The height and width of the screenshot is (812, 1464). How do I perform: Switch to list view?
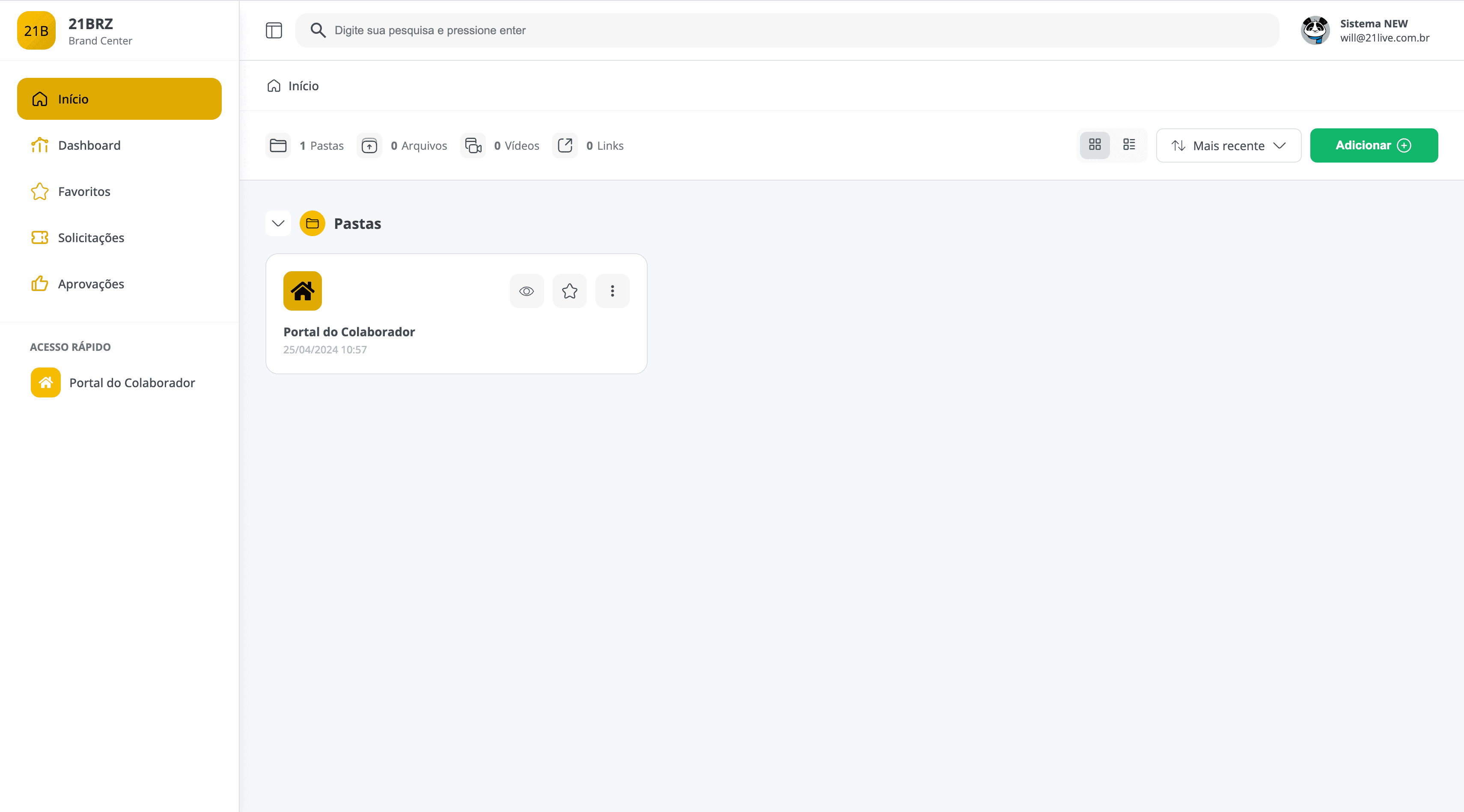tap(1129, 145)
